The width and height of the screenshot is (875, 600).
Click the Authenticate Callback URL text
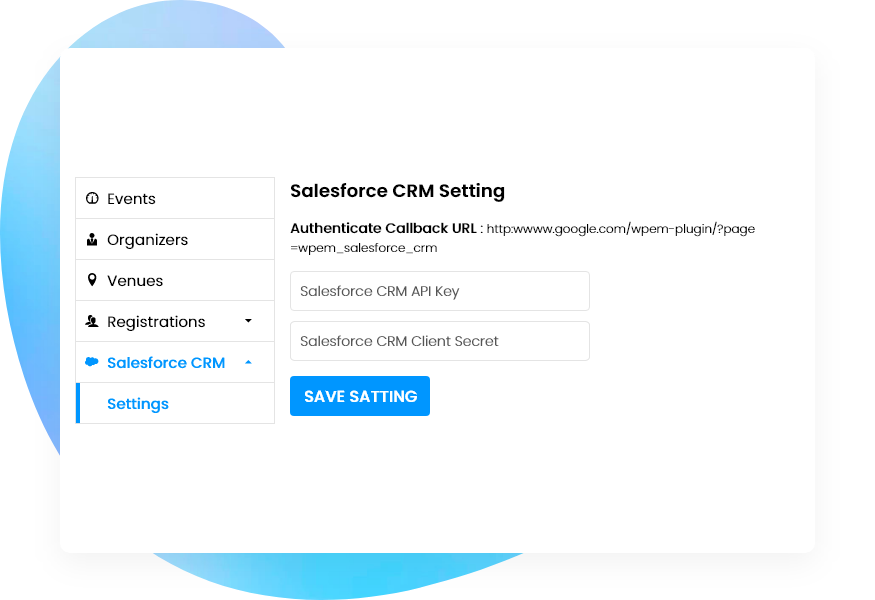(x=621, y=229)
